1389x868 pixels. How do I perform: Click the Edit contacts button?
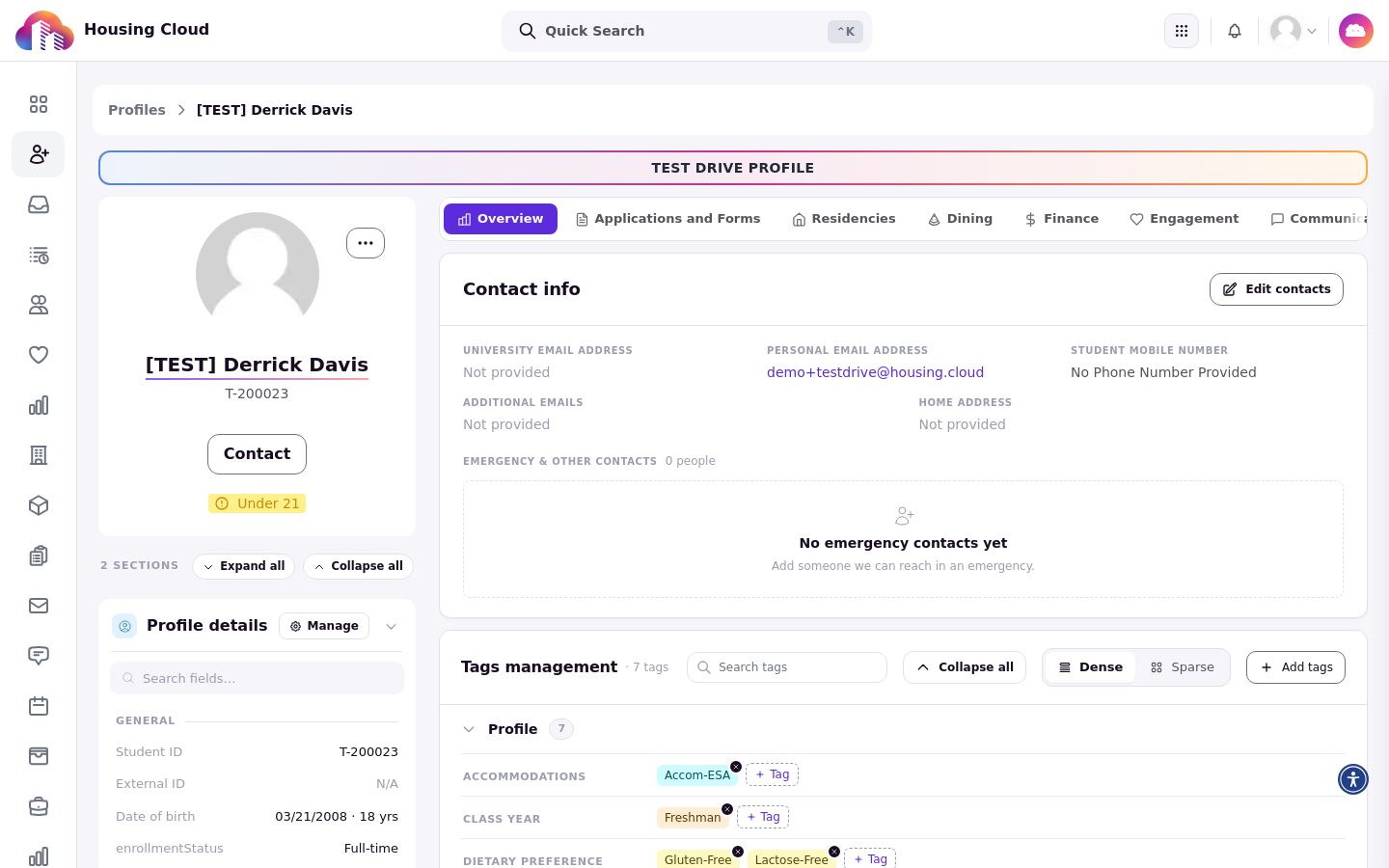pos(1276,289)
